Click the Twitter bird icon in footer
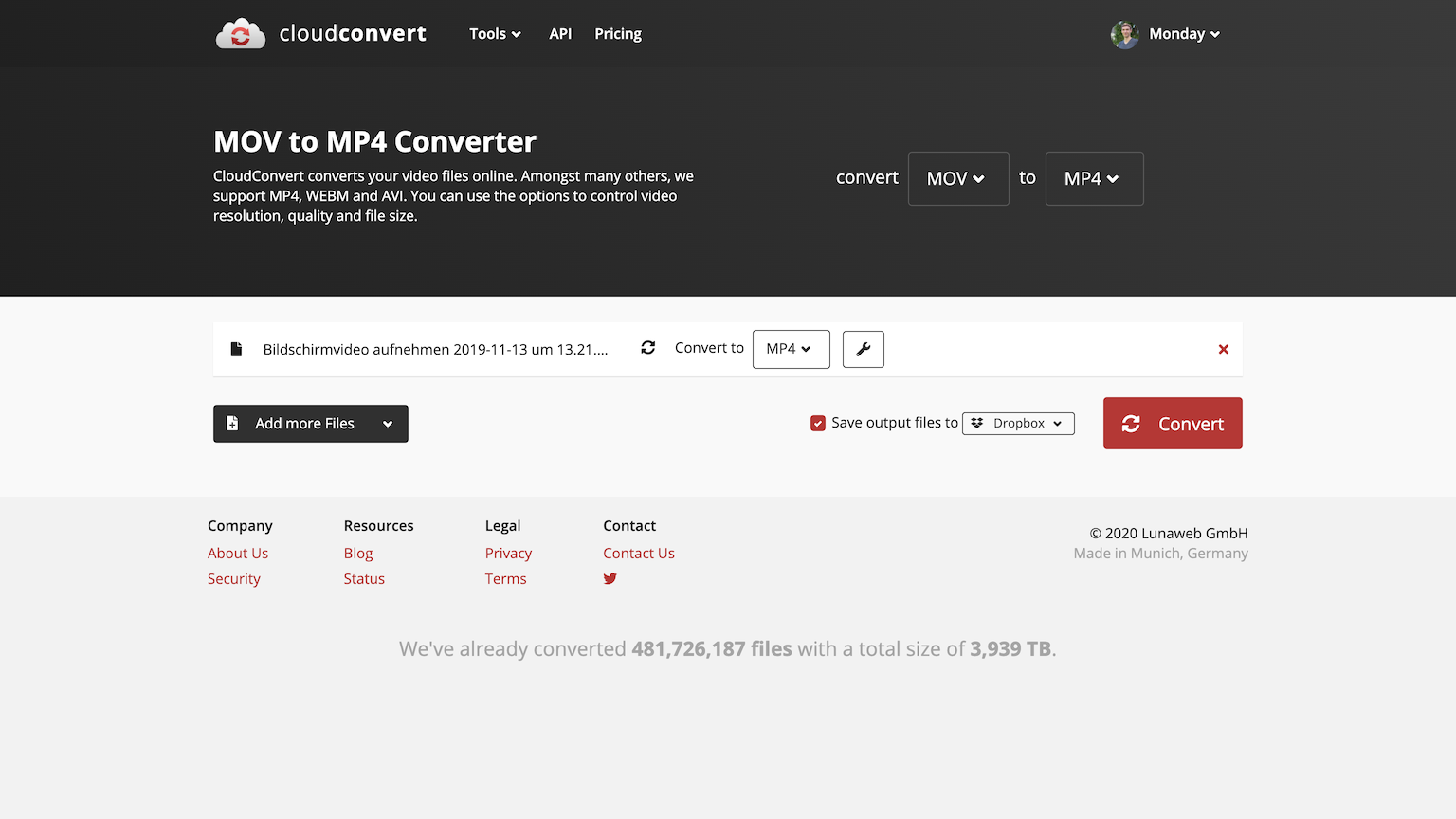 (610, 579)
